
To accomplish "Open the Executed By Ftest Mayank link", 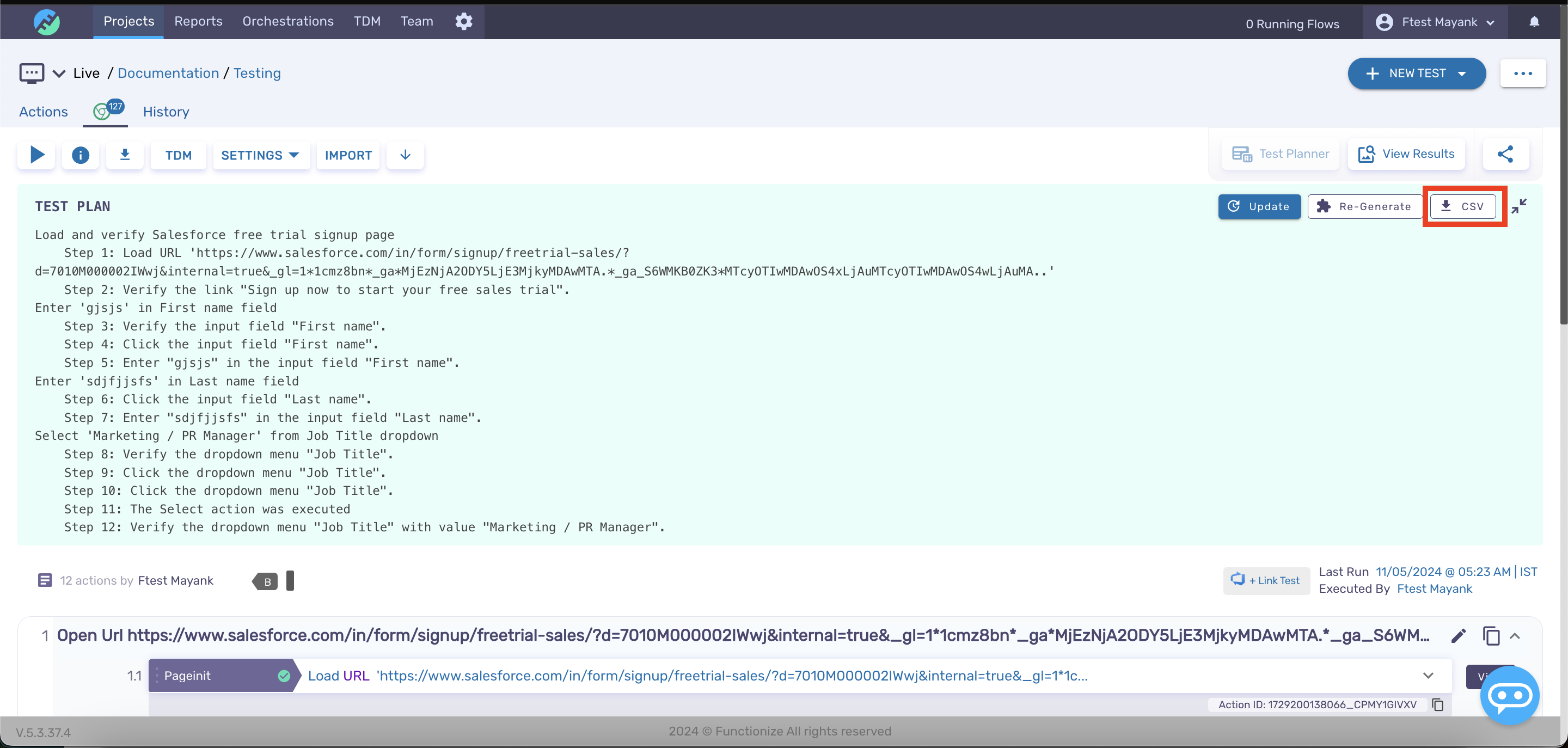I will [1434, 589].
